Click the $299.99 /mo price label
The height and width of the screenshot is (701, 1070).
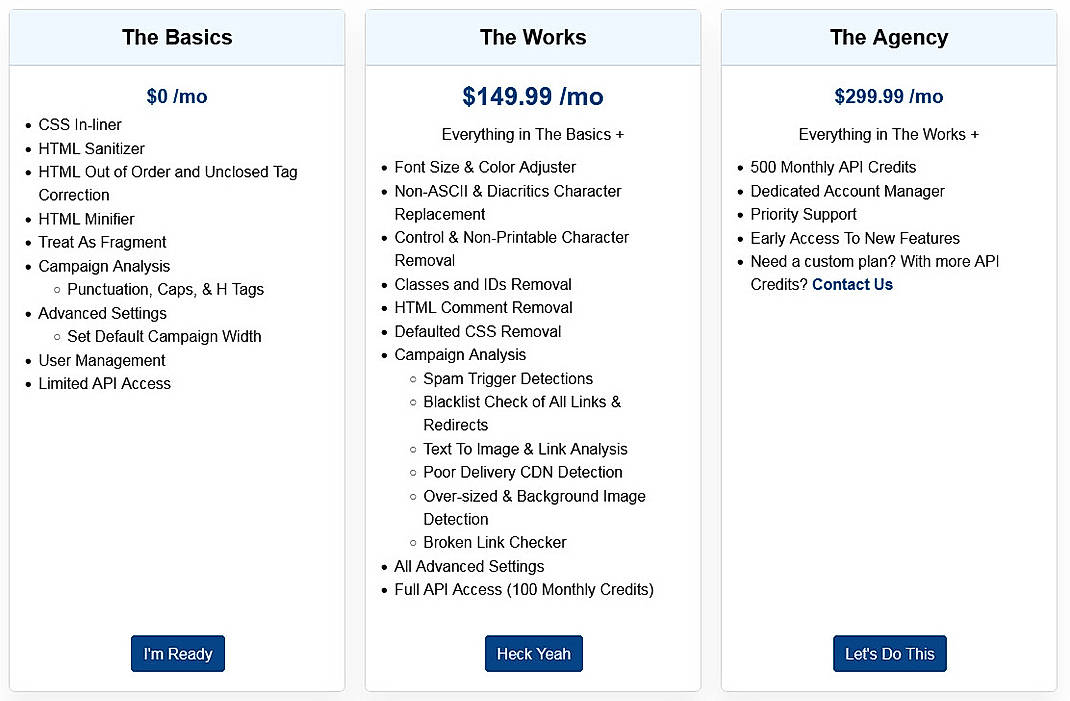[889, 96]
